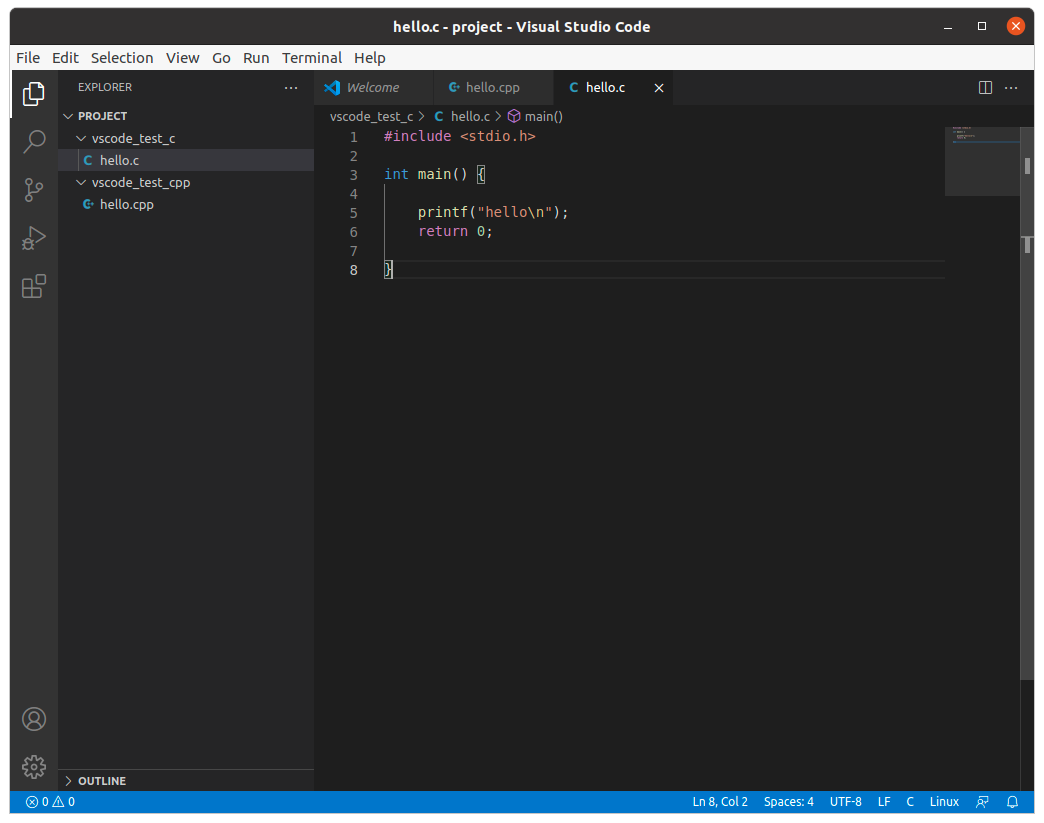Change encoding via UTF-8 status item
Viewport: 1044px width, 823px height.
pos(845,802)
